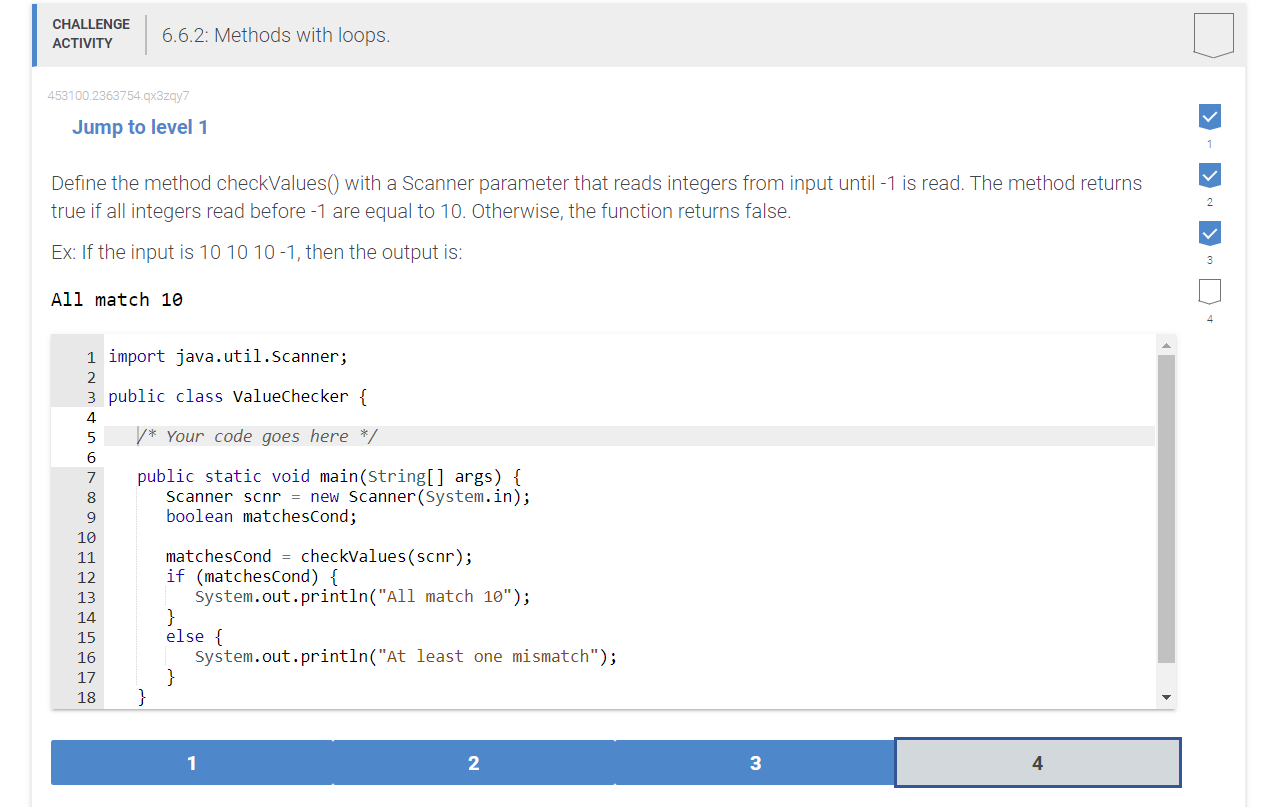Click the completed checkmark badge for level 2
Image resolution: width=1287 pixels, height=807 pixels.
point(1209,174)
